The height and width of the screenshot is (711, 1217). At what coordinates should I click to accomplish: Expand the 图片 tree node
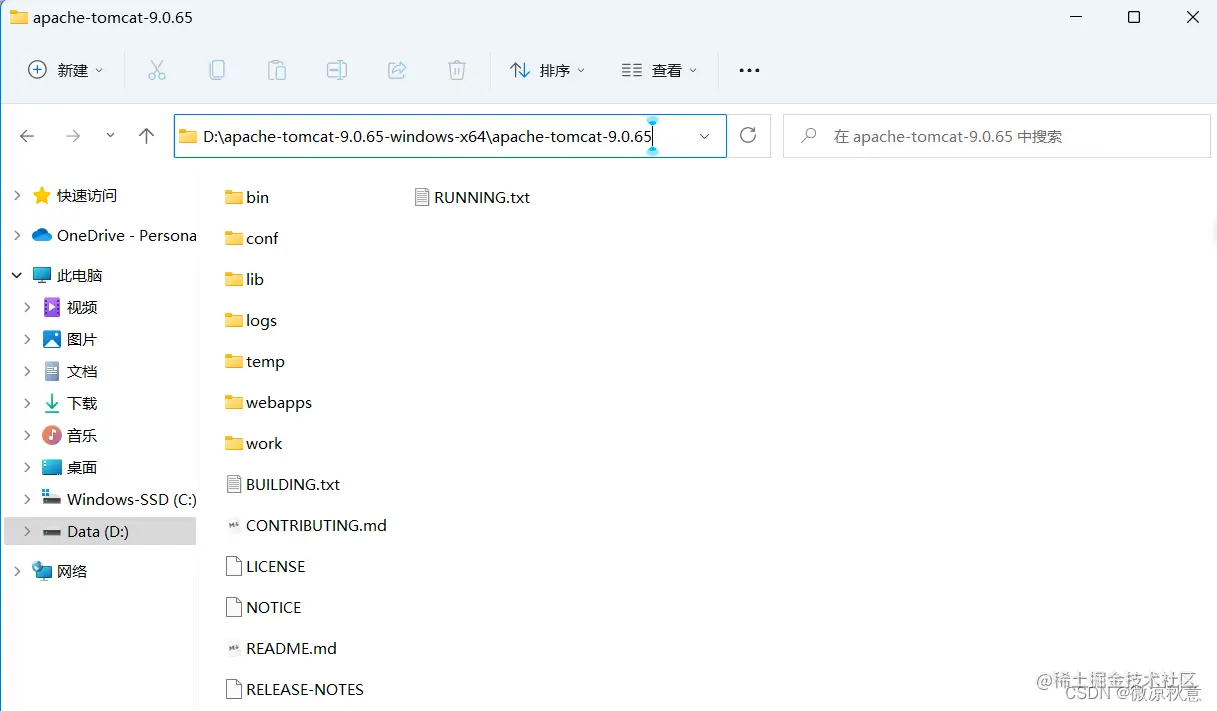pyautogui.click(x=28, y=339)
